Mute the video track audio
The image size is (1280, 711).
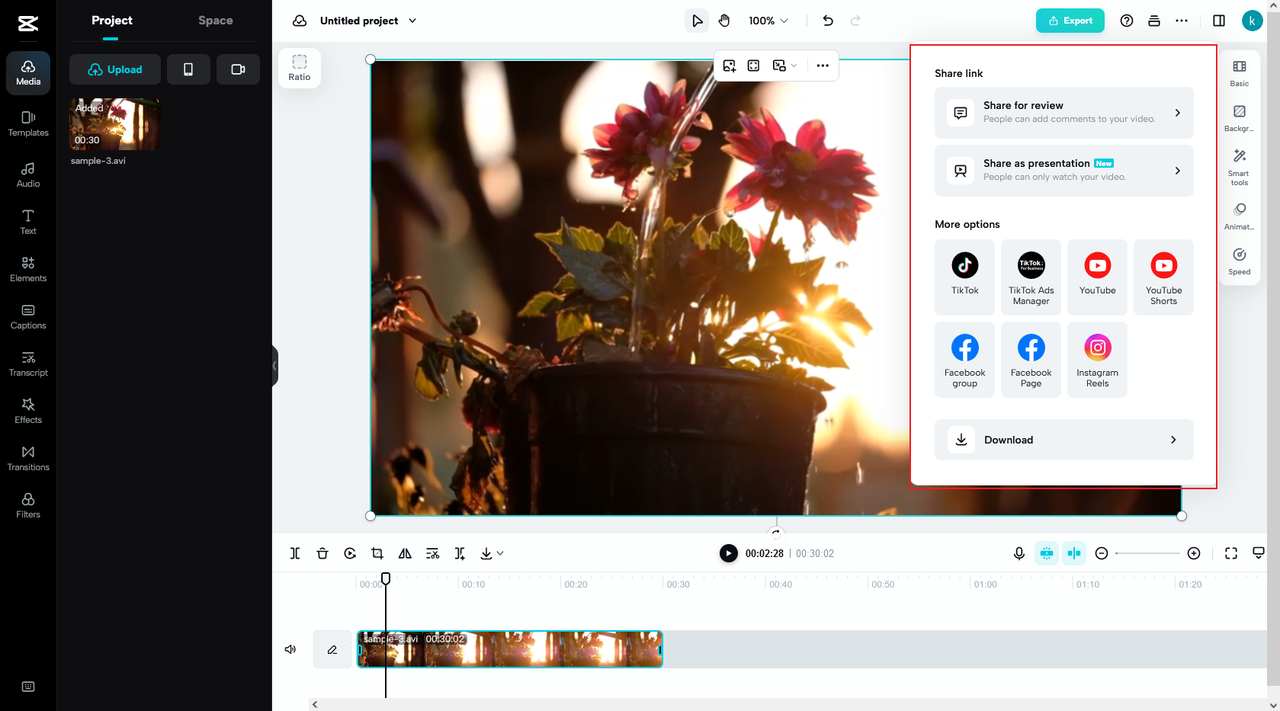point(290,649)
